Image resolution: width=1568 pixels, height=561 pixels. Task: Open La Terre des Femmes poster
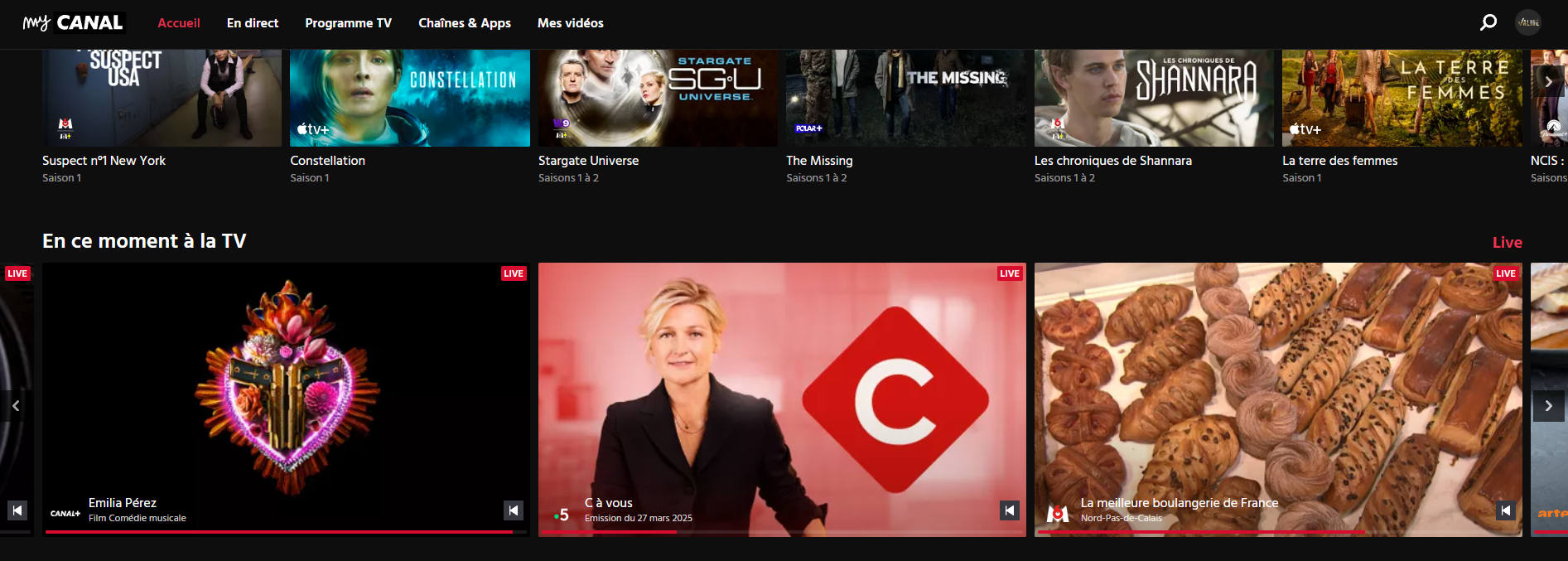point(1402,98)
